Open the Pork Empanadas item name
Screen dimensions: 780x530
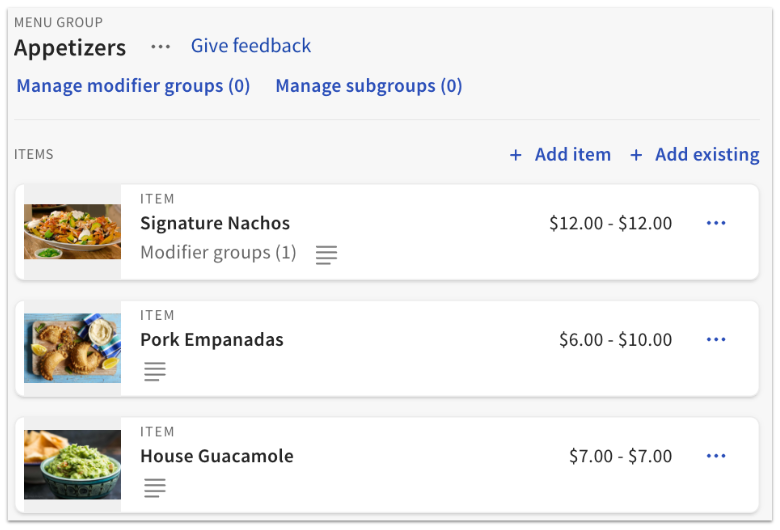[x=212, y=340]
